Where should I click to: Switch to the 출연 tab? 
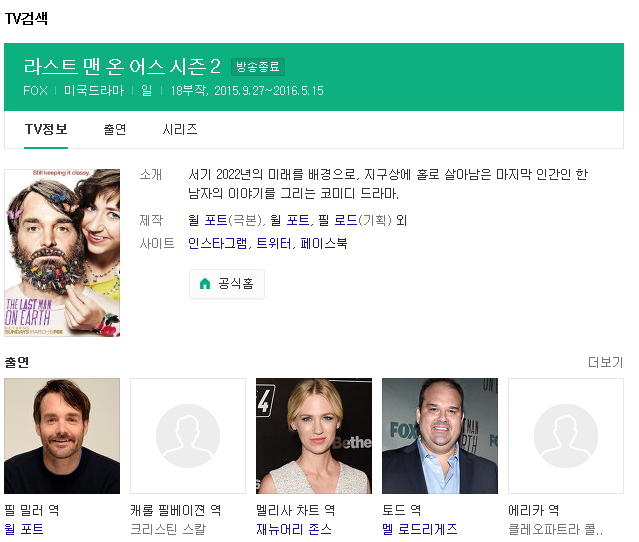tap(115, 130)
